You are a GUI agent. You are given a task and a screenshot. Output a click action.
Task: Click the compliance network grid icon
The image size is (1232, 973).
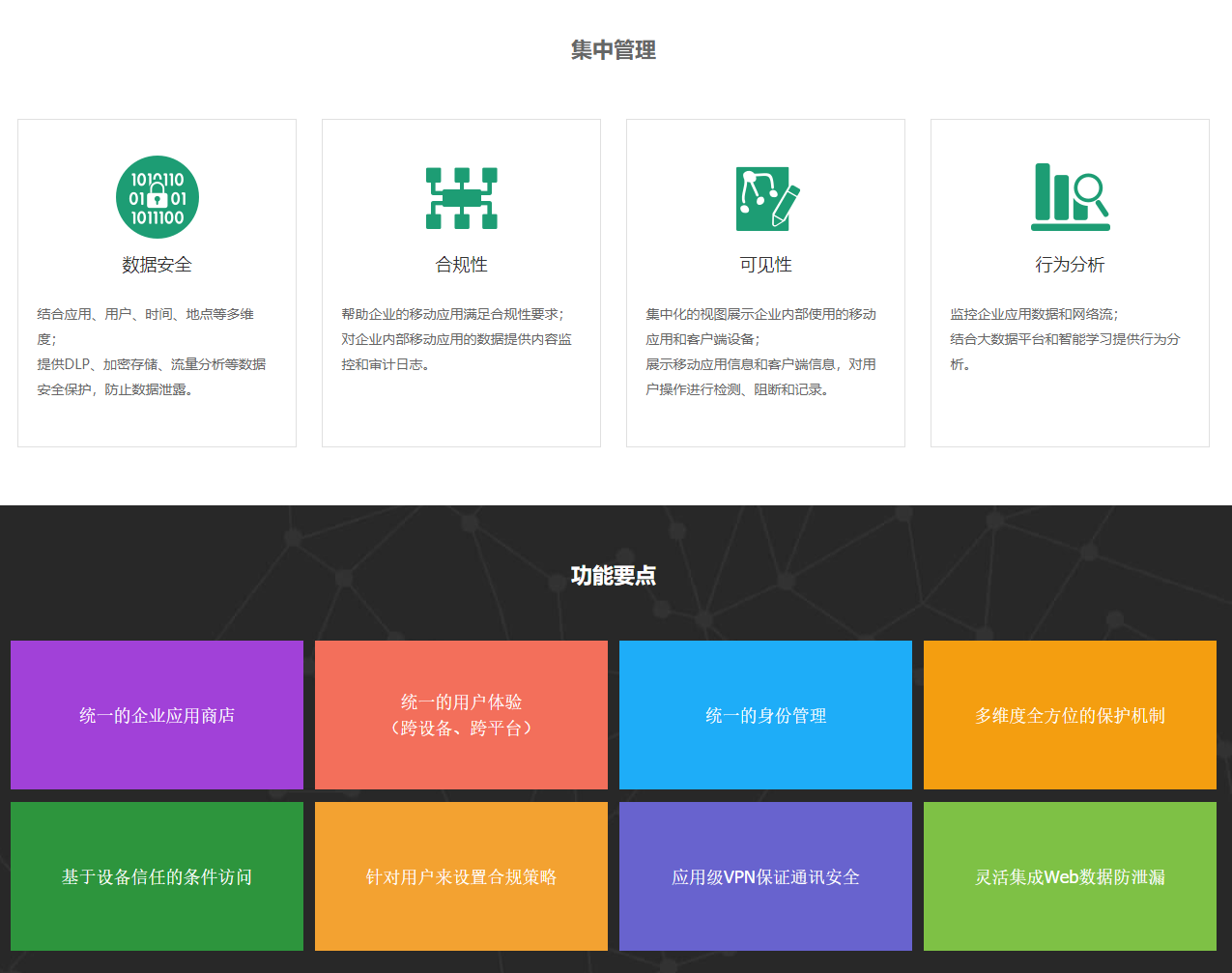click(461, 198)
